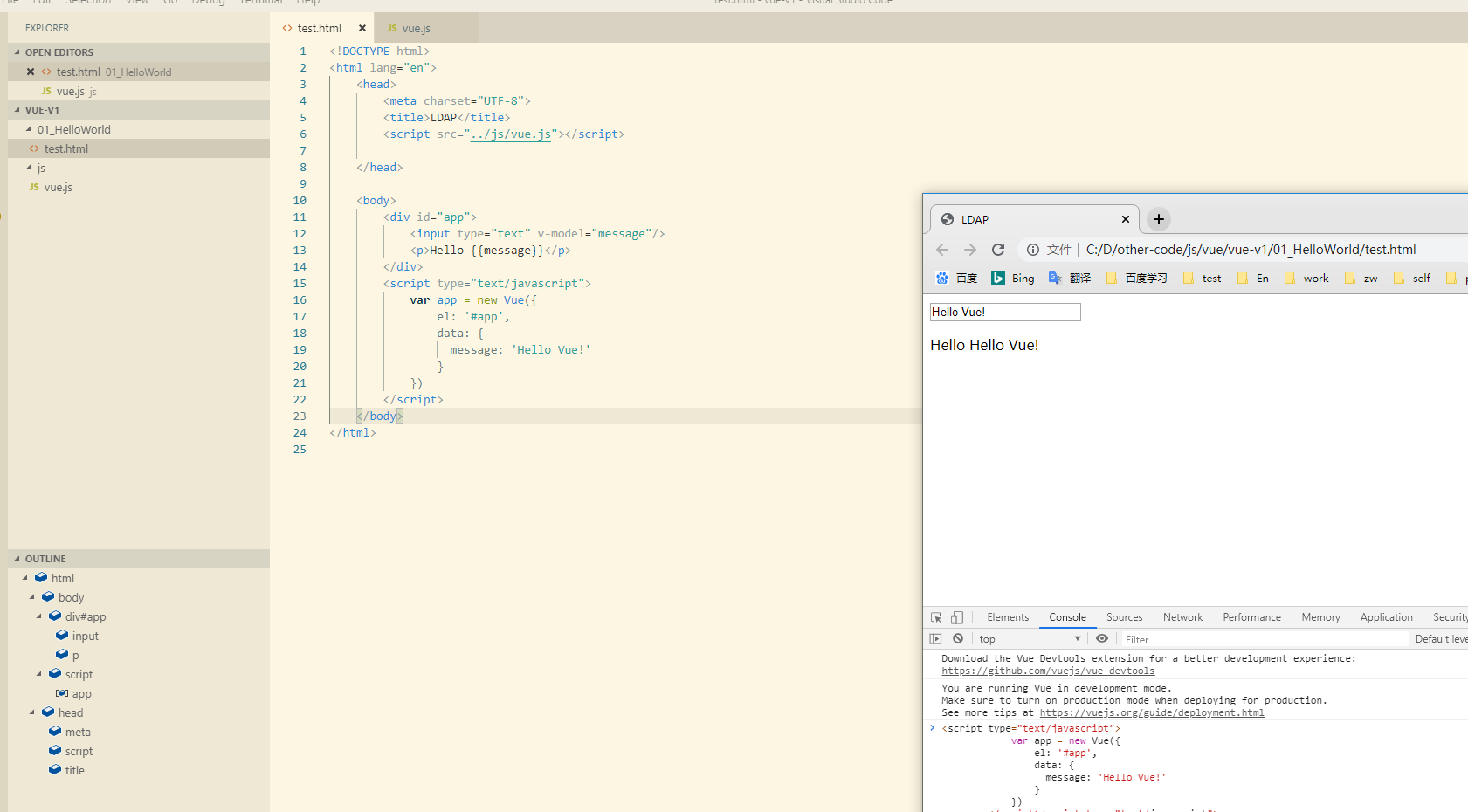Collapse the 01_HelloWorld folder
The image size is (1468, 812).
coord(29,129)
